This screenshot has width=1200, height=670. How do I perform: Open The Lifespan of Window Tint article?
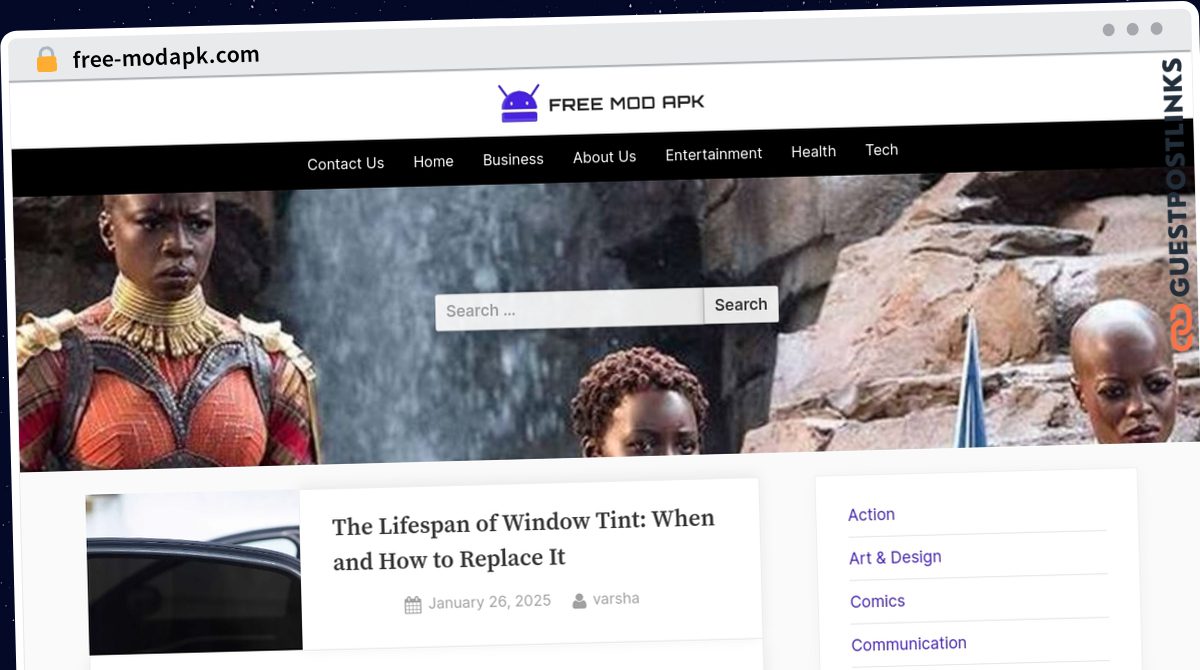pos(524,539)
